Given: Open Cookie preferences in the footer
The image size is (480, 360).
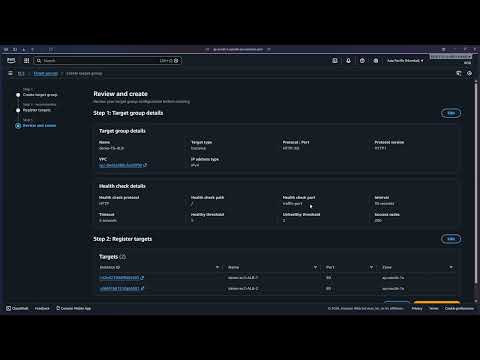Looking at the screenshot, I should 459,308.
